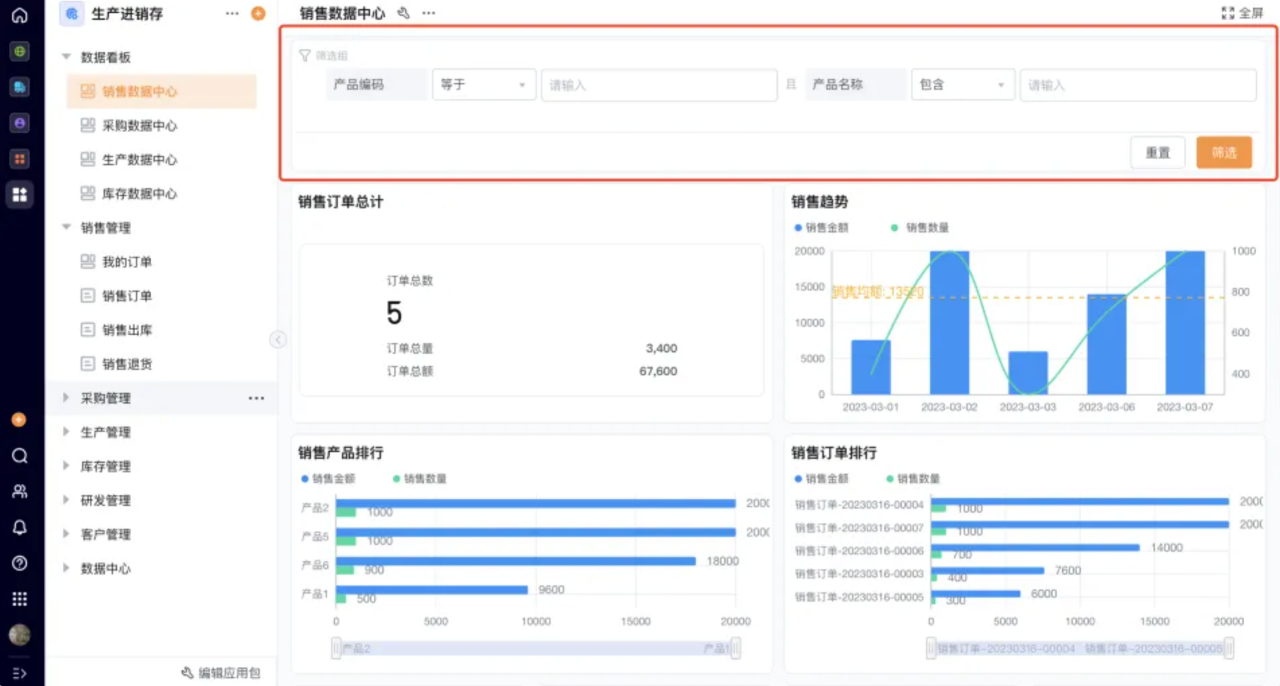Collapse the 销售管理 group
The width and height of the screenshot is (1280, 686).
click(66, 228)
